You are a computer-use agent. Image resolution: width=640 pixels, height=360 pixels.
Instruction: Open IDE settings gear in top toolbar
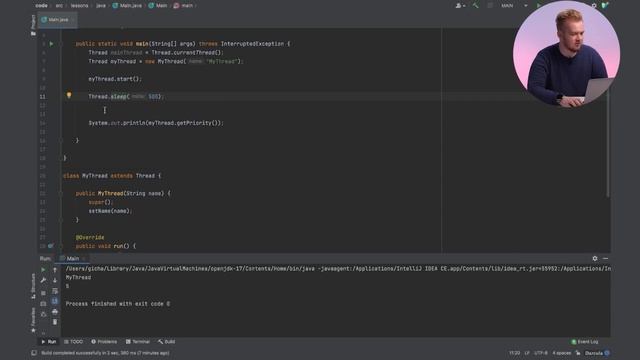point(594,6)
